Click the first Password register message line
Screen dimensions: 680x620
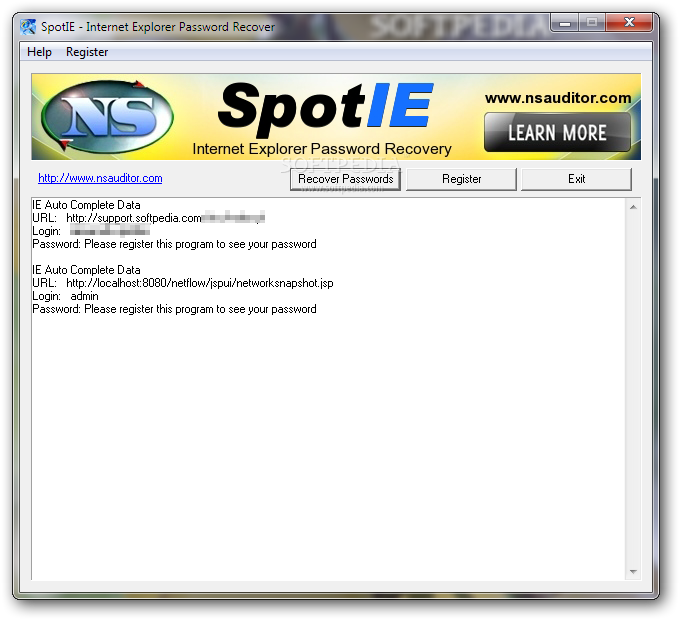[174, 244]
